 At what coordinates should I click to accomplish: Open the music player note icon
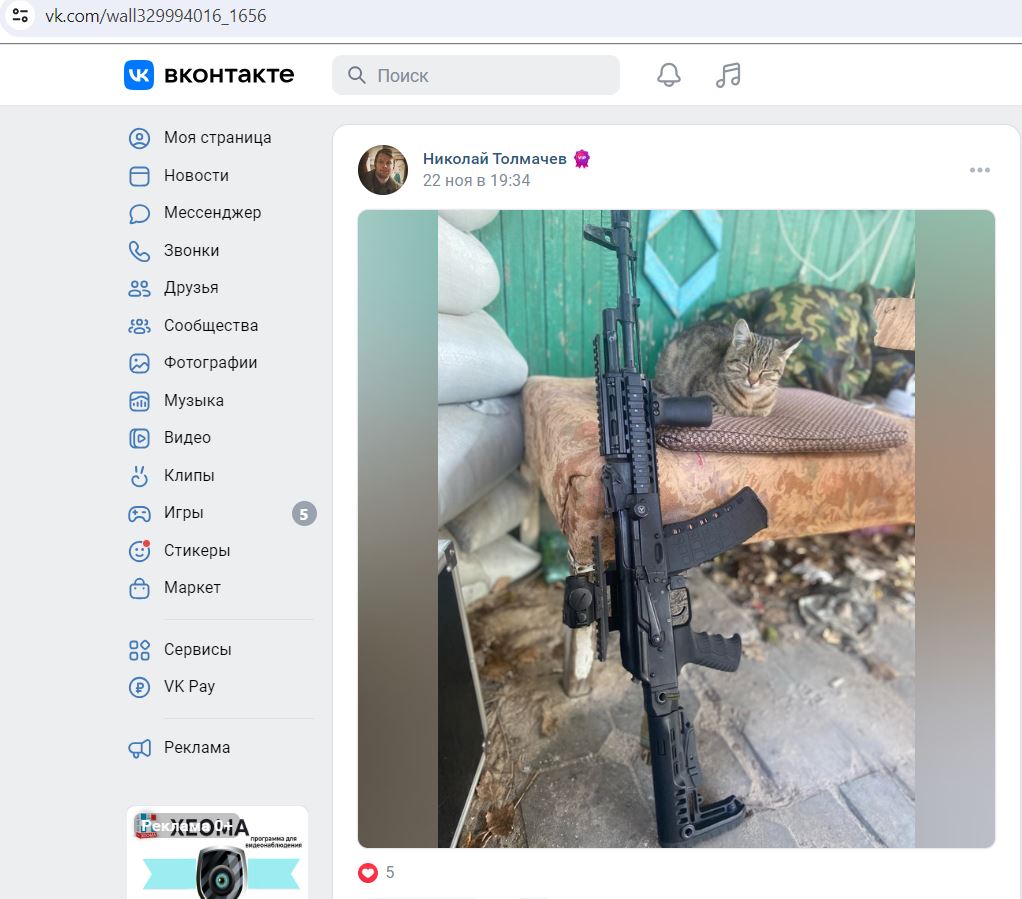728,75
